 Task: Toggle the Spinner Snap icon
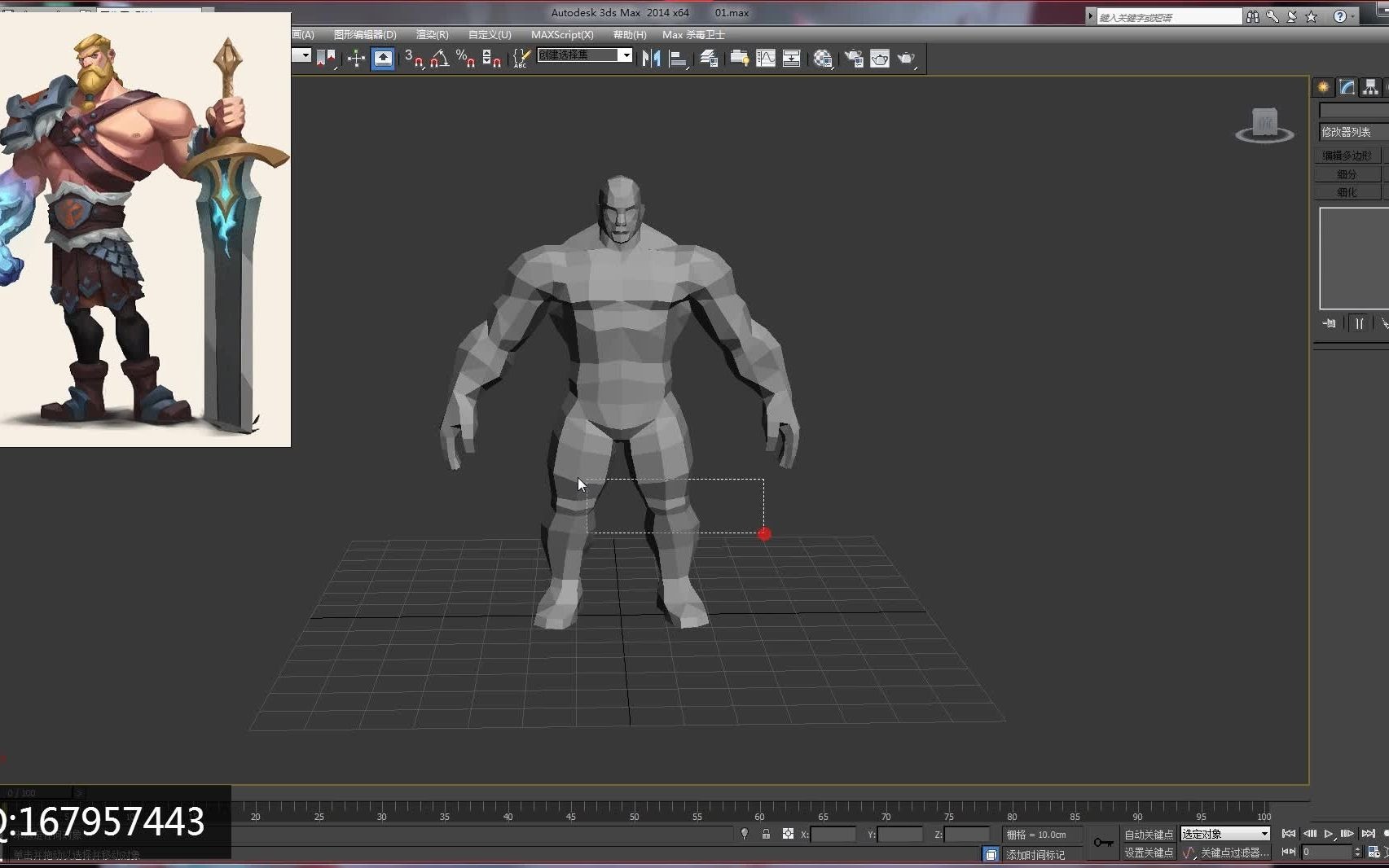pos(491,58)
